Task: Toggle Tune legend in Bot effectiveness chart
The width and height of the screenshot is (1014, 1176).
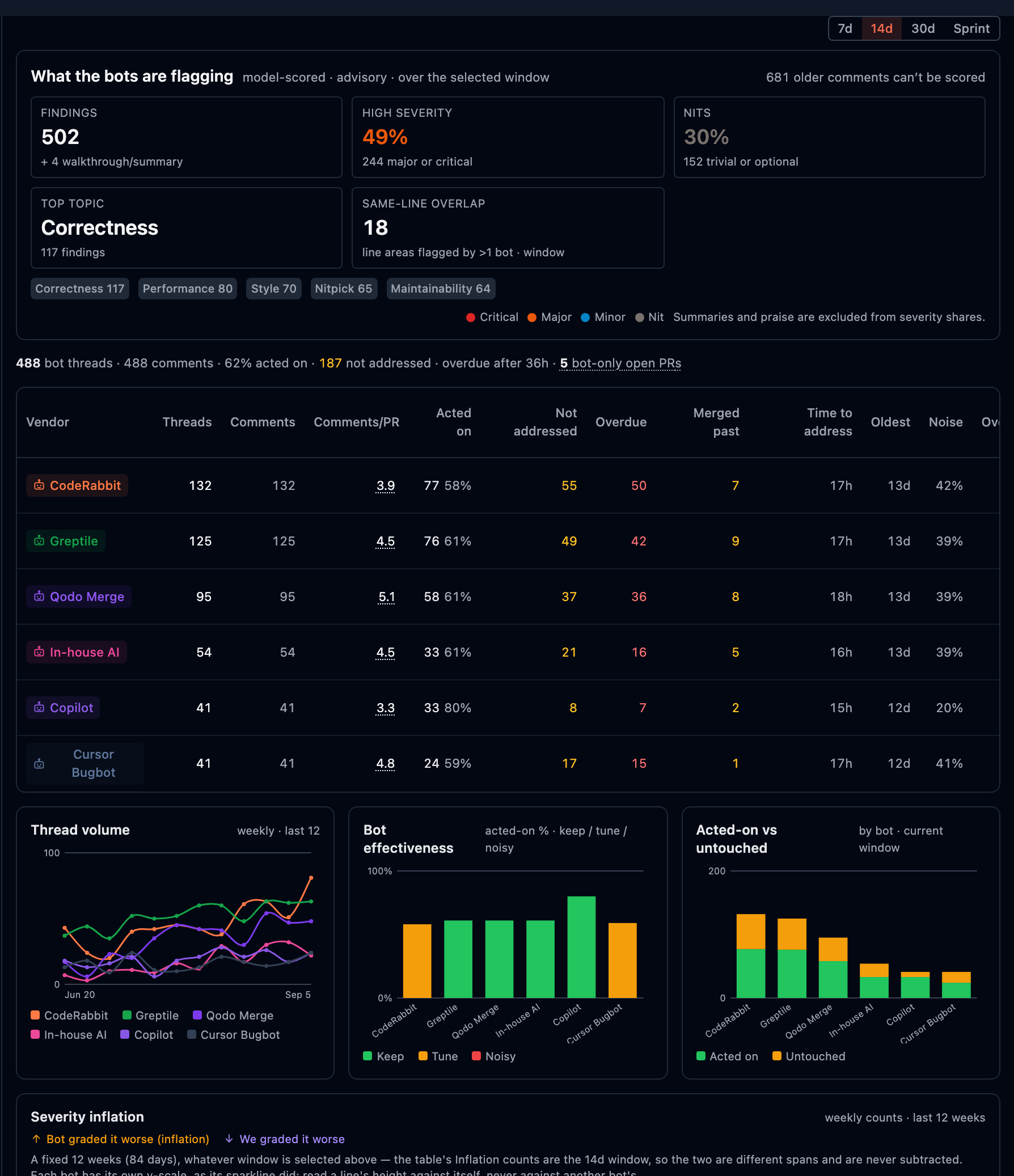Action: 438,1056
